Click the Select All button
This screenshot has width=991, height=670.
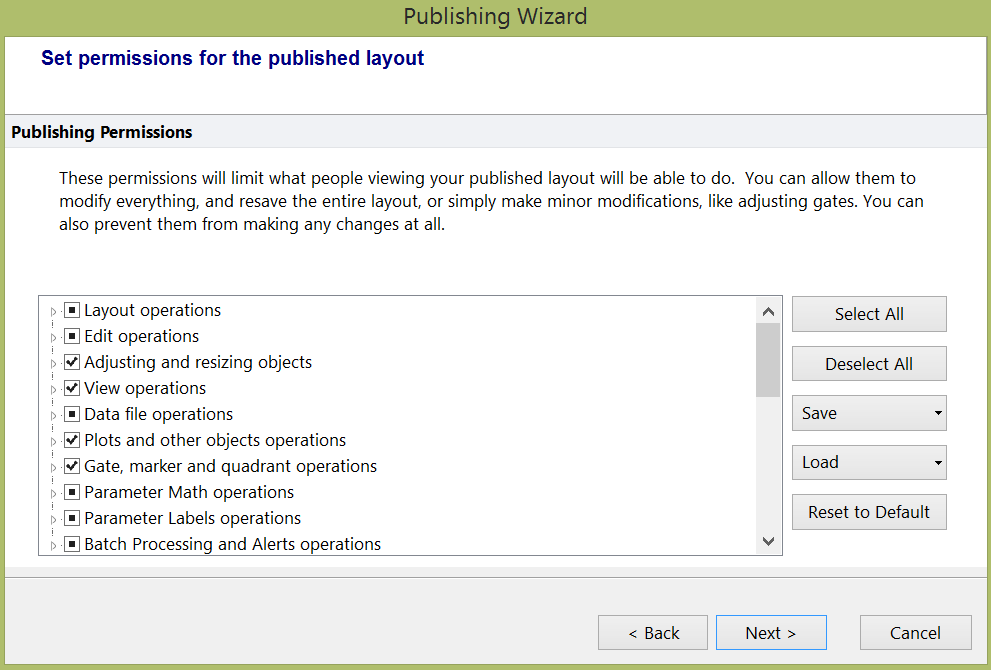point(868,314)
